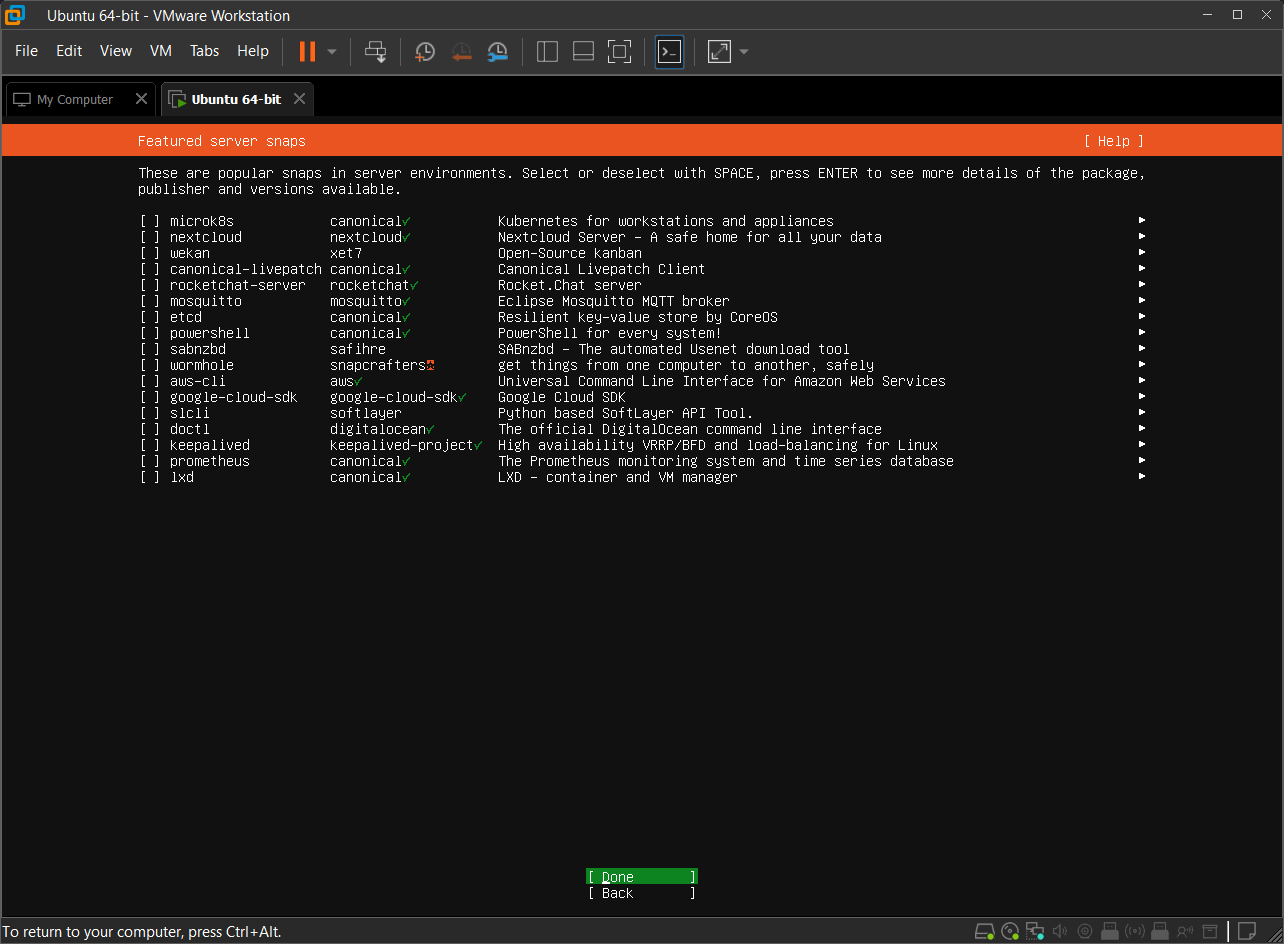Viewport: 1284px width, 944px height.
Task: Expand nextcloud details with its right arrow
Action: 1141,237
